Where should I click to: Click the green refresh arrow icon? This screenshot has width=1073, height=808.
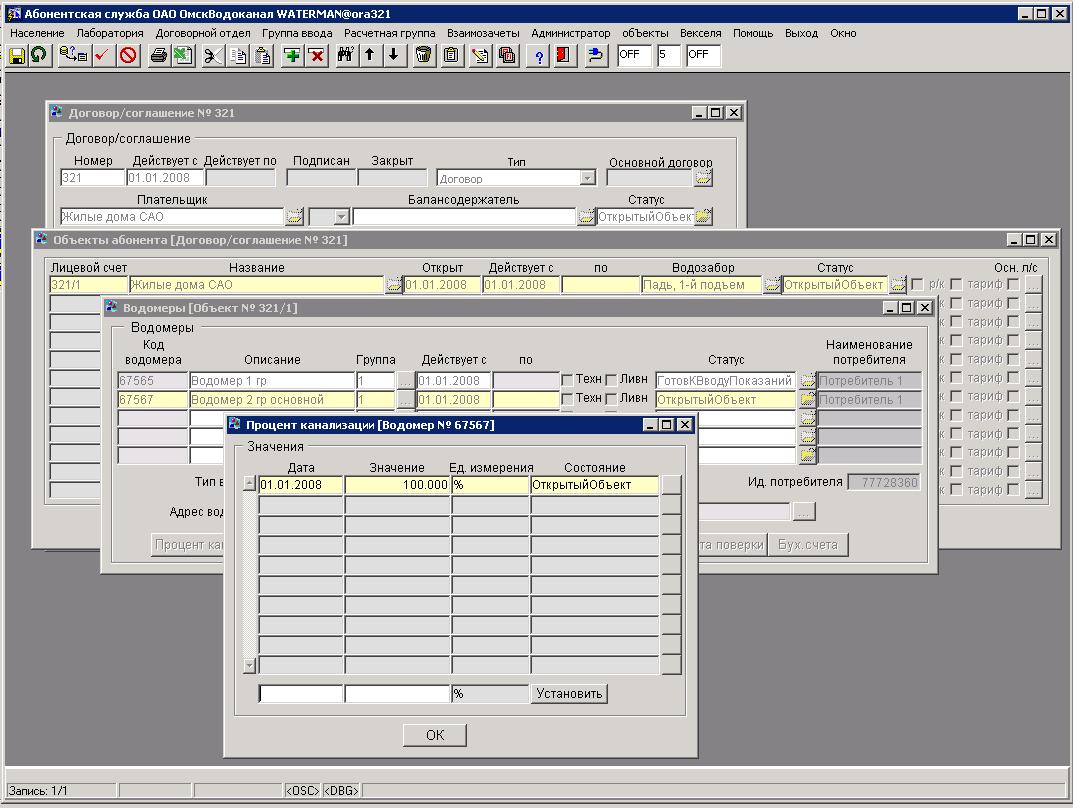click(39, 55)
